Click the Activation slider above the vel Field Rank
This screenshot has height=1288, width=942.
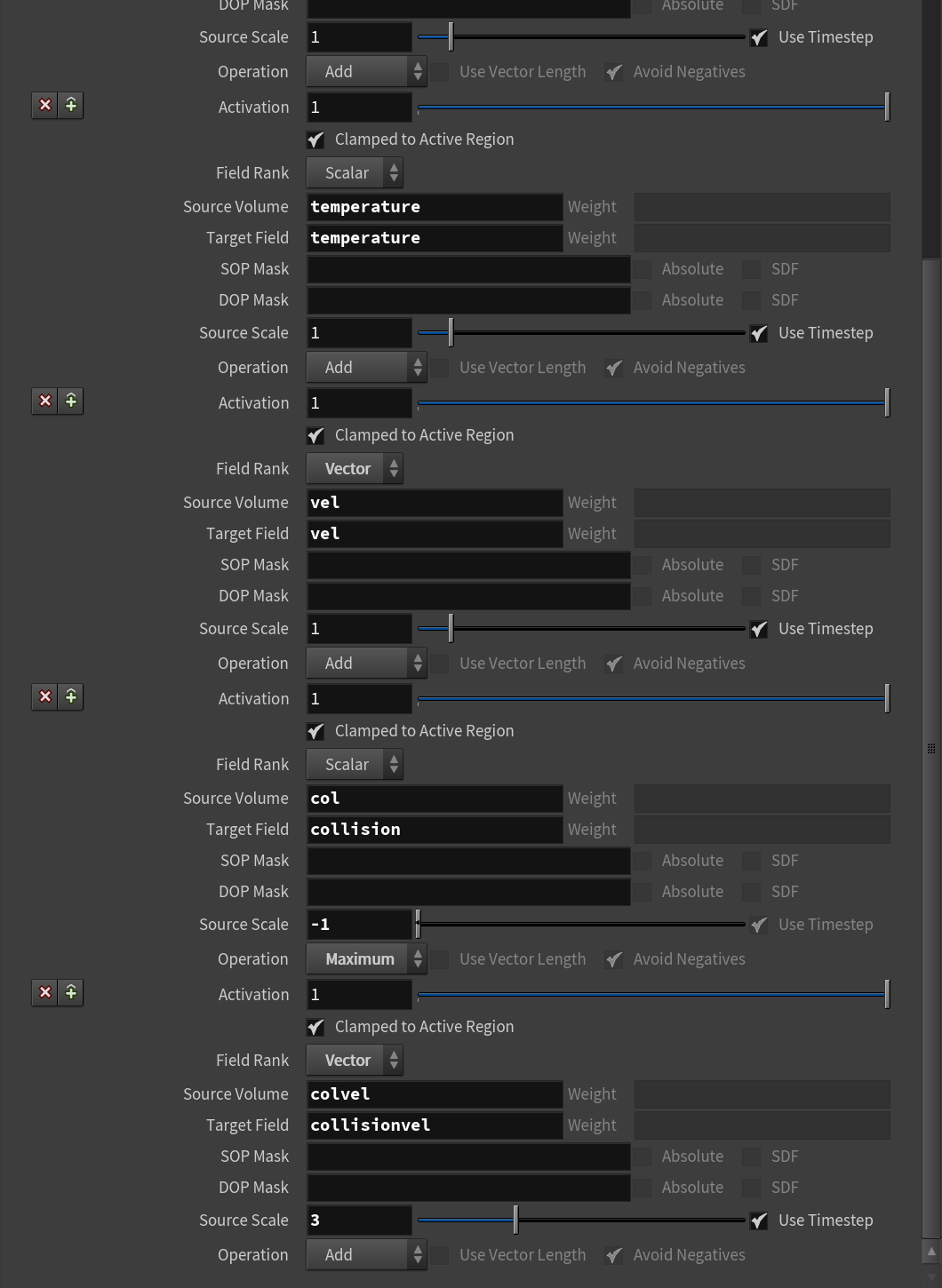click(653, 403)
